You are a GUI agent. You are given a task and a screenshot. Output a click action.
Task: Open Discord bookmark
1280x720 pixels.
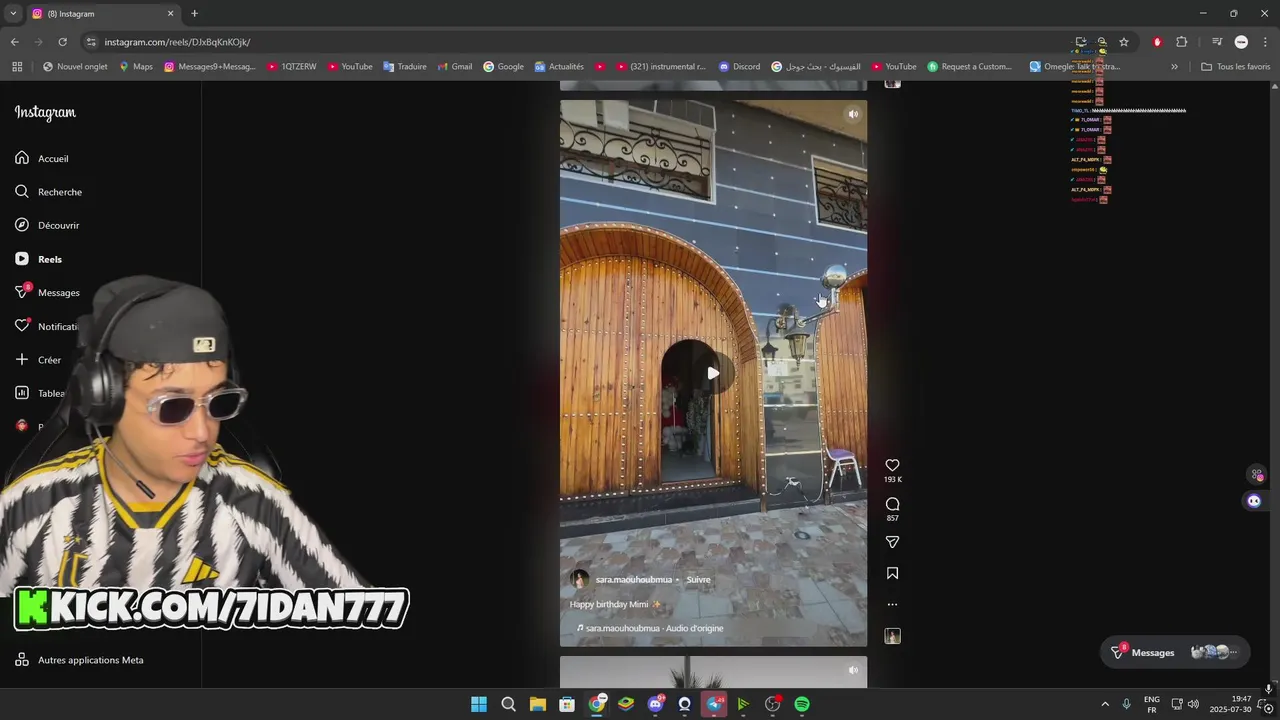tap(739, 67)
